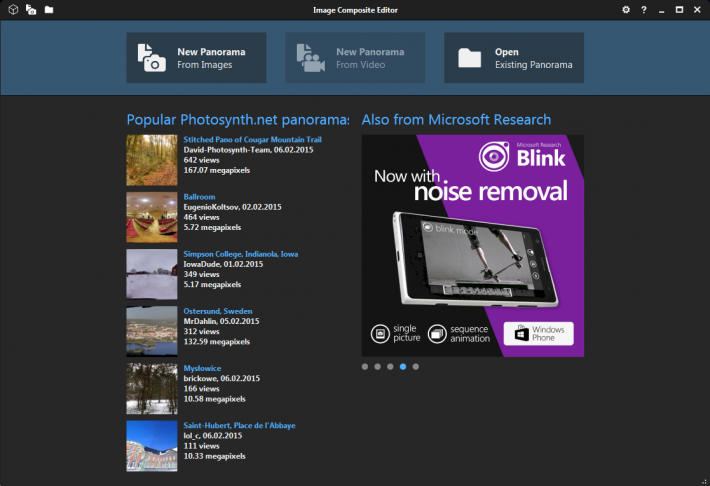Select the second carousel dot
The height and width of the screenshot is (486, 710).
coord(378,367)
